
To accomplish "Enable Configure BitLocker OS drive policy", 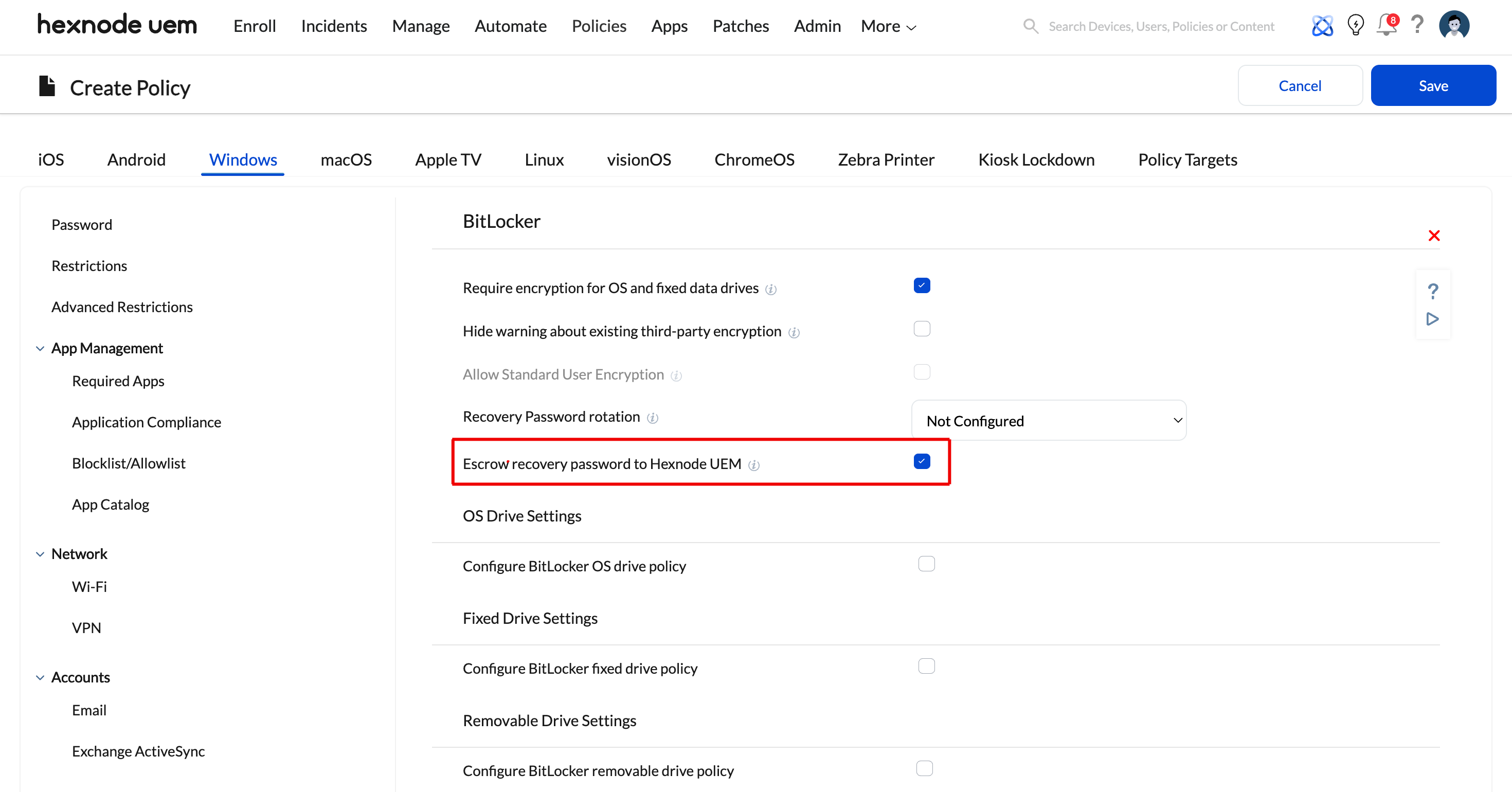I will [x=926, y=564].
